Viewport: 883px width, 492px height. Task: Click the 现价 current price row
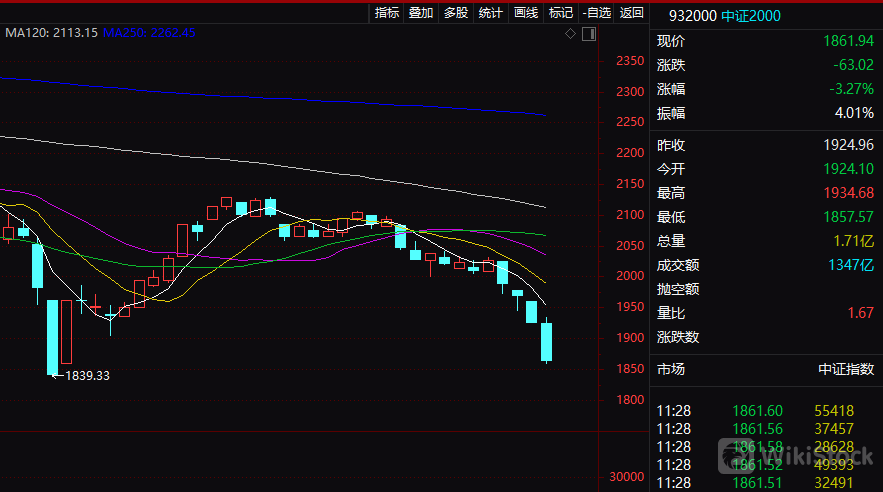(x=671, y=42)
